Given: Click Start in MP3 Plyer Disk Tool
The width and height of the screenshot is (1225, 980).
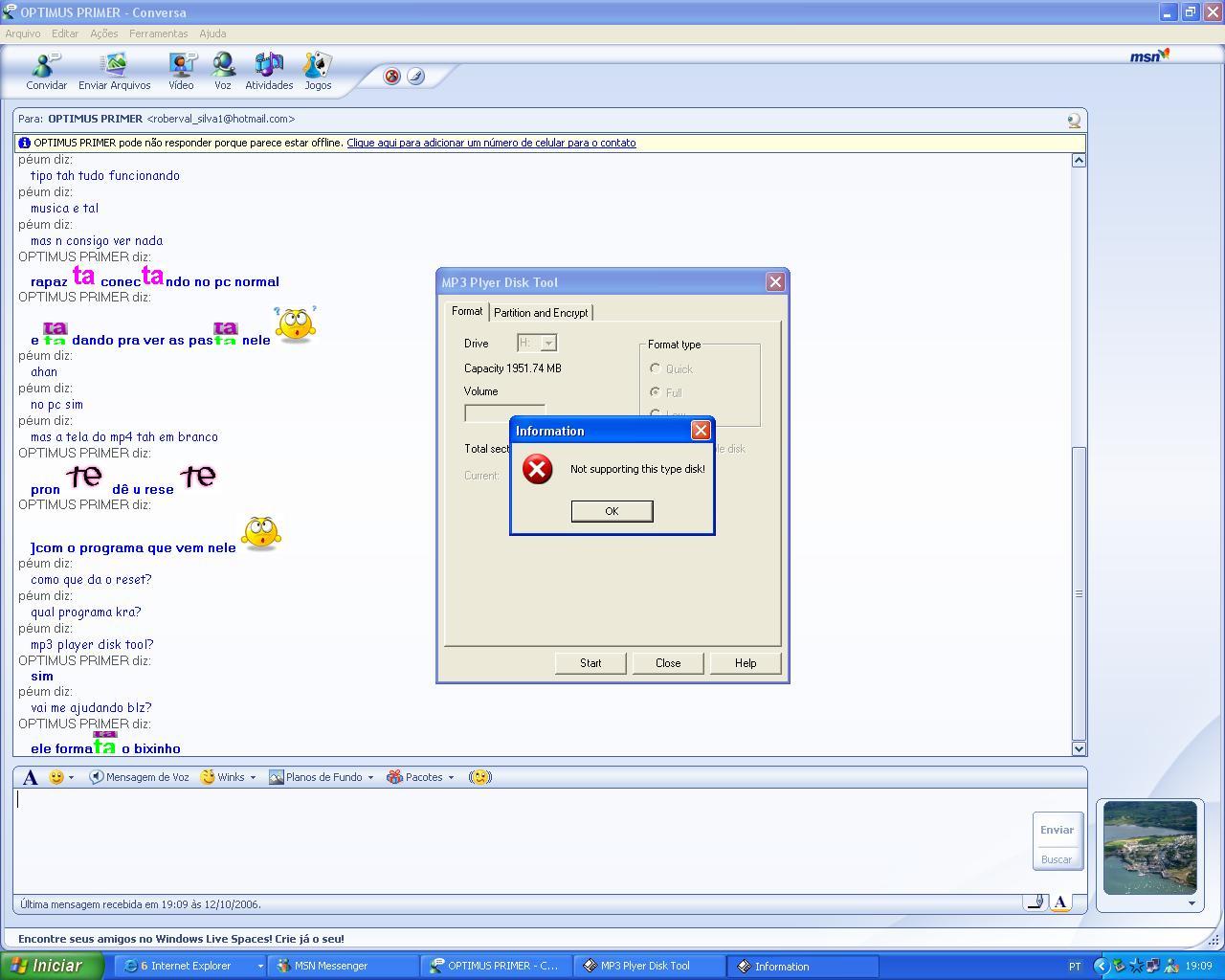Looking at the screenshot, I should pos(590,663).
